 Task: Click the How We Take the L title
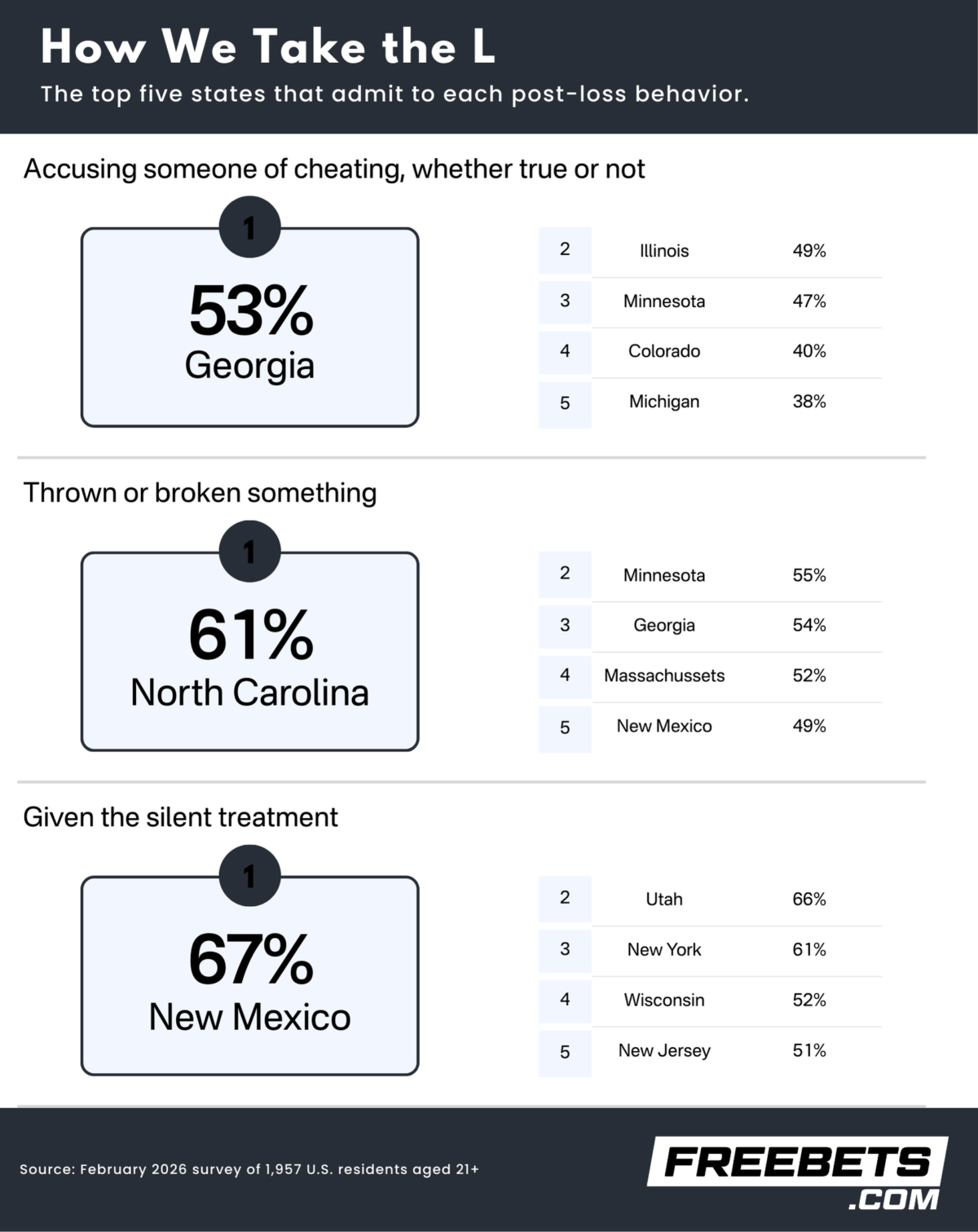point(267,46)
